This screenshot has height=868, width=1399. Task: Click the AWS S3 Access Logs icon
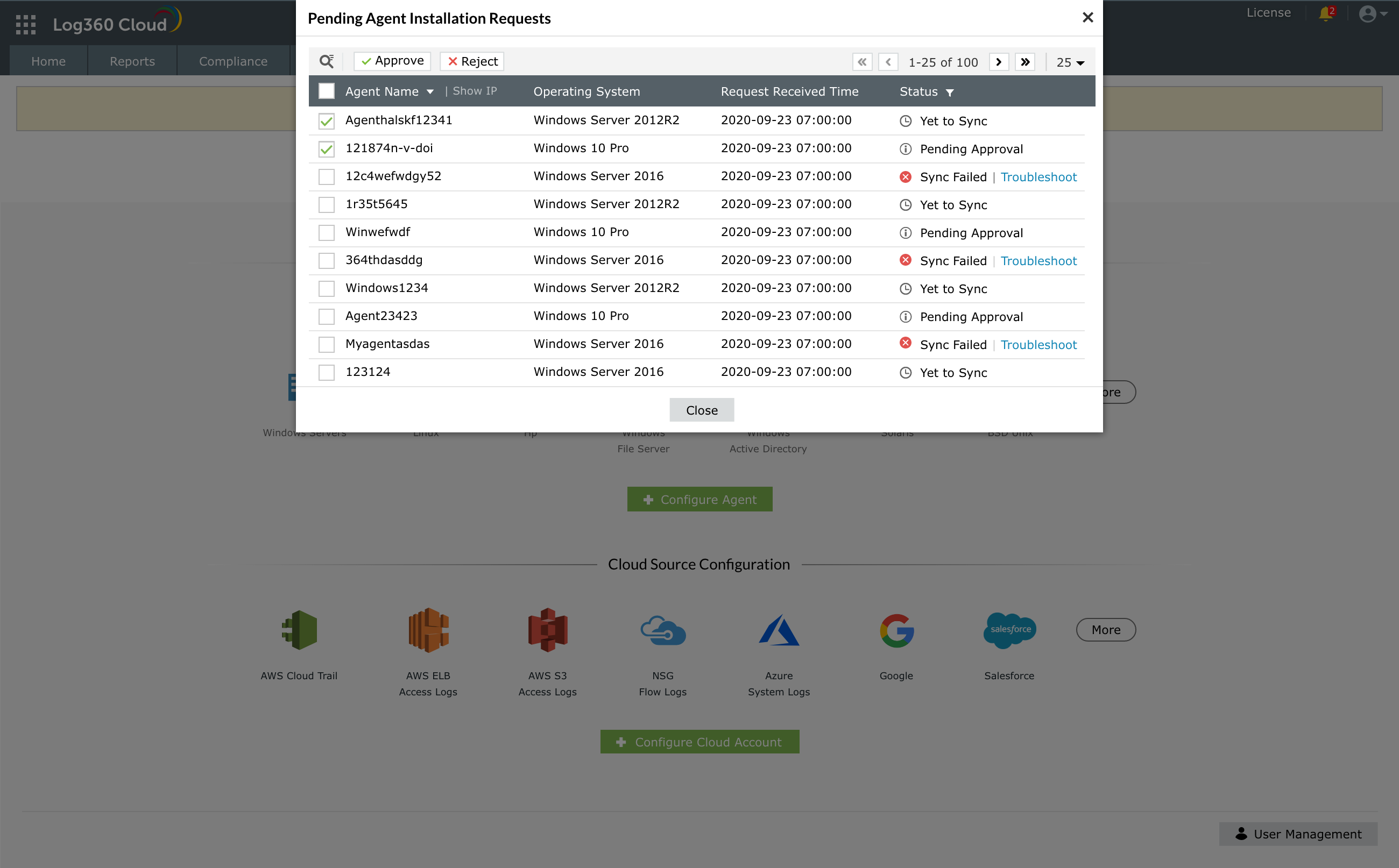click(547, 630)
